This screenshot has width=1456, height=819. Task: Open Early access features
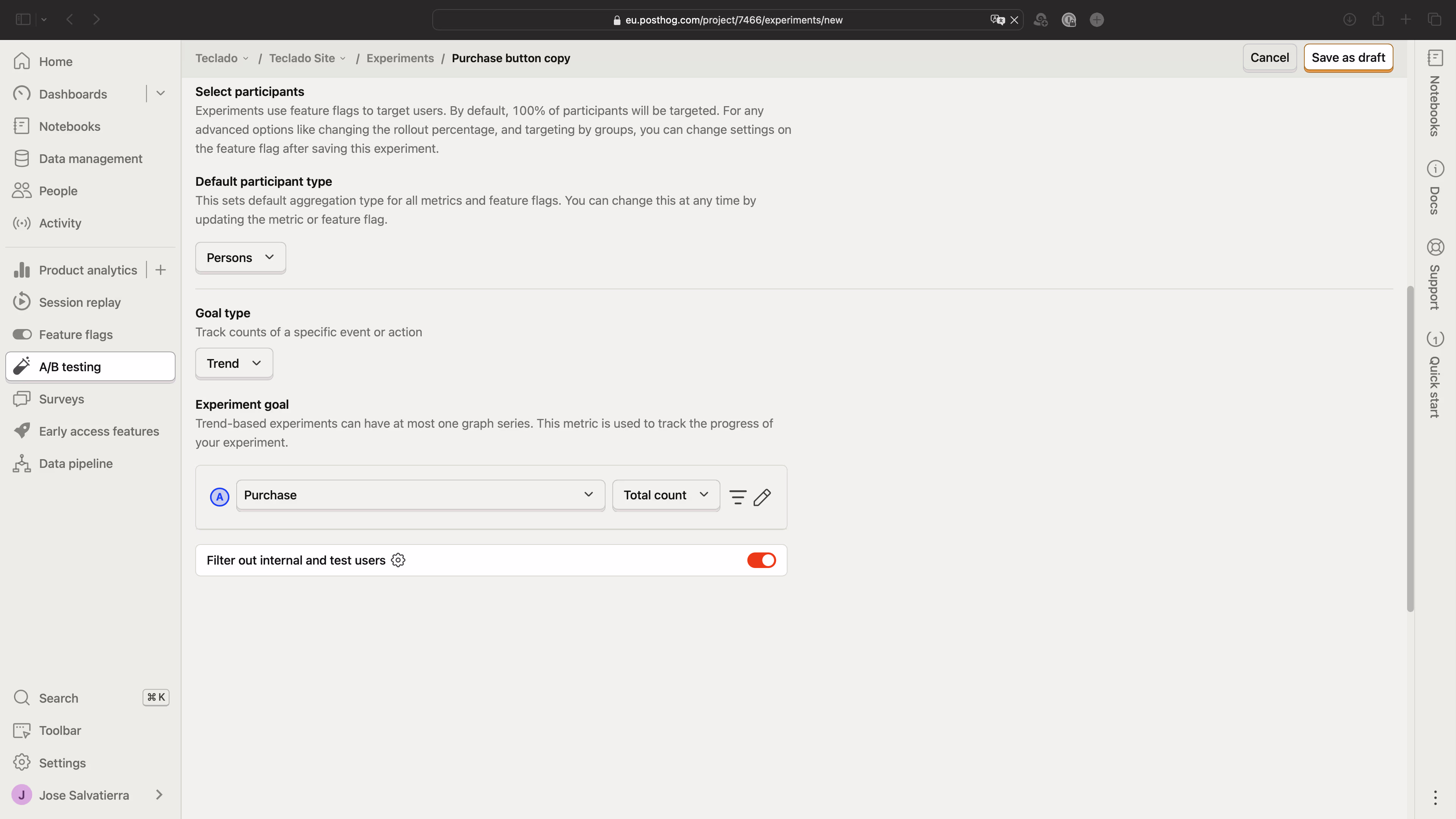(91, 431)
